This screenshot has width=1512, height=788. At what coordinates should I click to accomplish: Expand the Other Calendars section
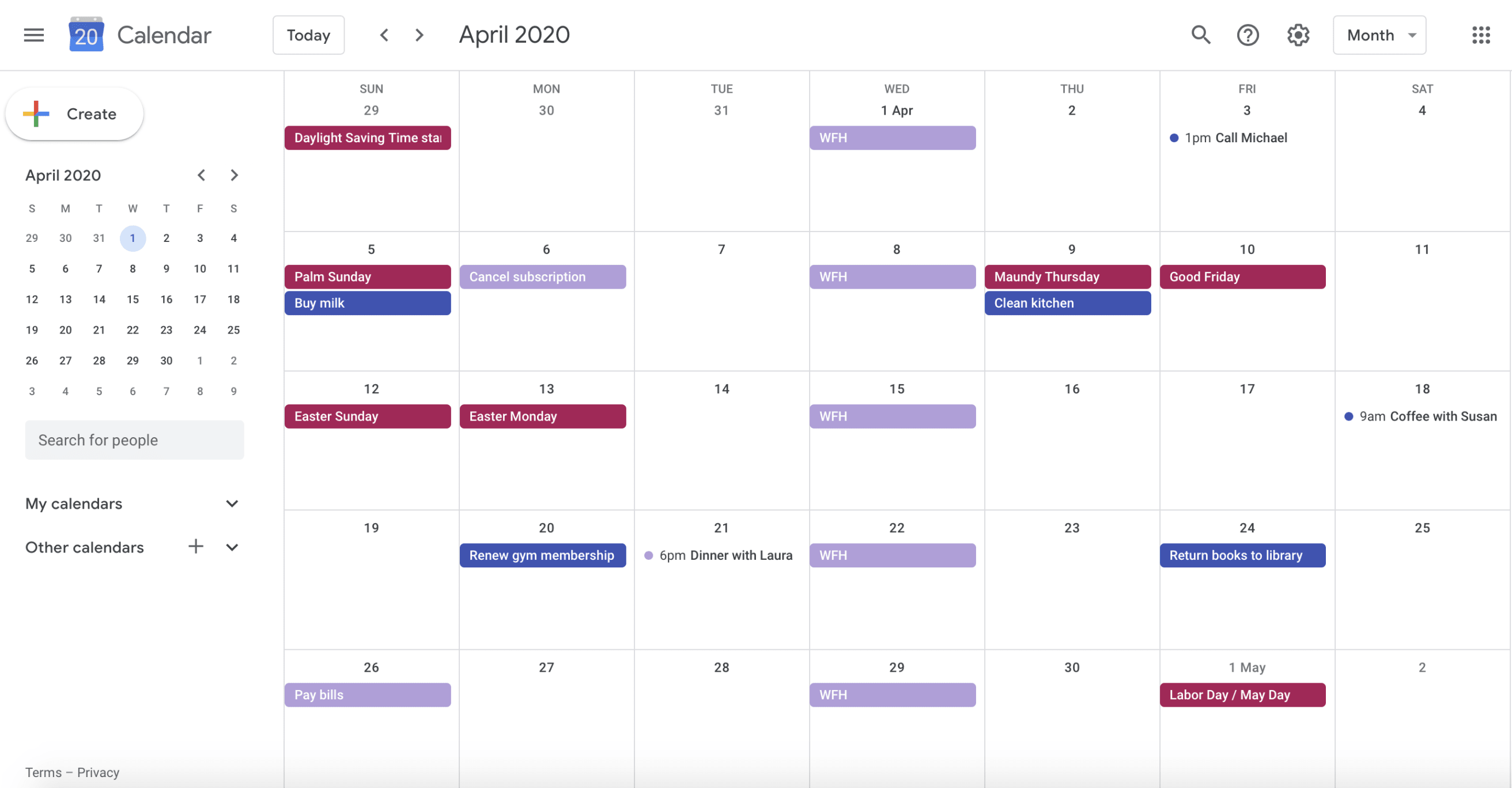coord(232,546)
